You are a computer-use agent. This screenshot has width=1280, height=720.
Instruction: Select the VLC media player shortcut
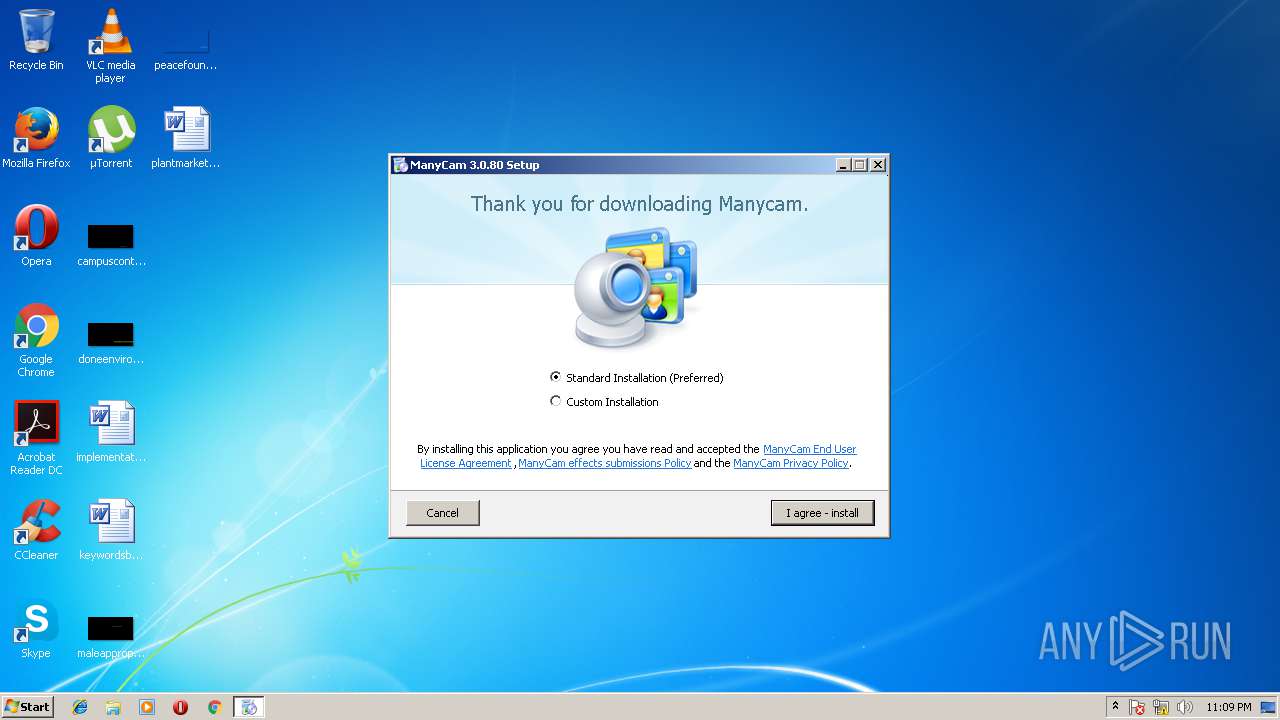tap(110, 46)
